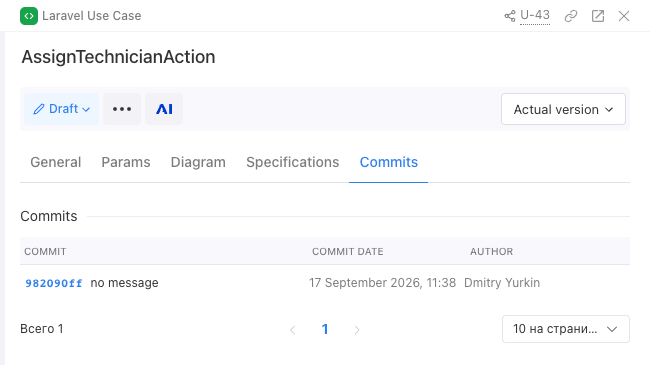Copy link with the chain icon
This screenshot has width=650, height=365.
(x=571, y=16)
